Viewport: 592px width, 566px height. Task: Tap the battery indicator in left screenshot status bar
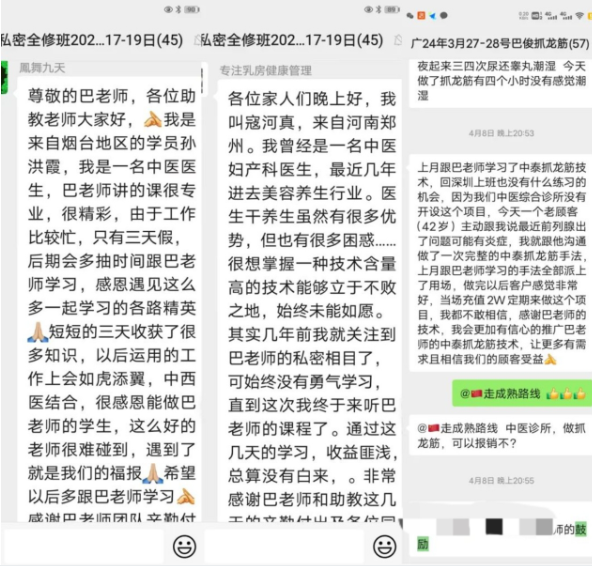192,10
